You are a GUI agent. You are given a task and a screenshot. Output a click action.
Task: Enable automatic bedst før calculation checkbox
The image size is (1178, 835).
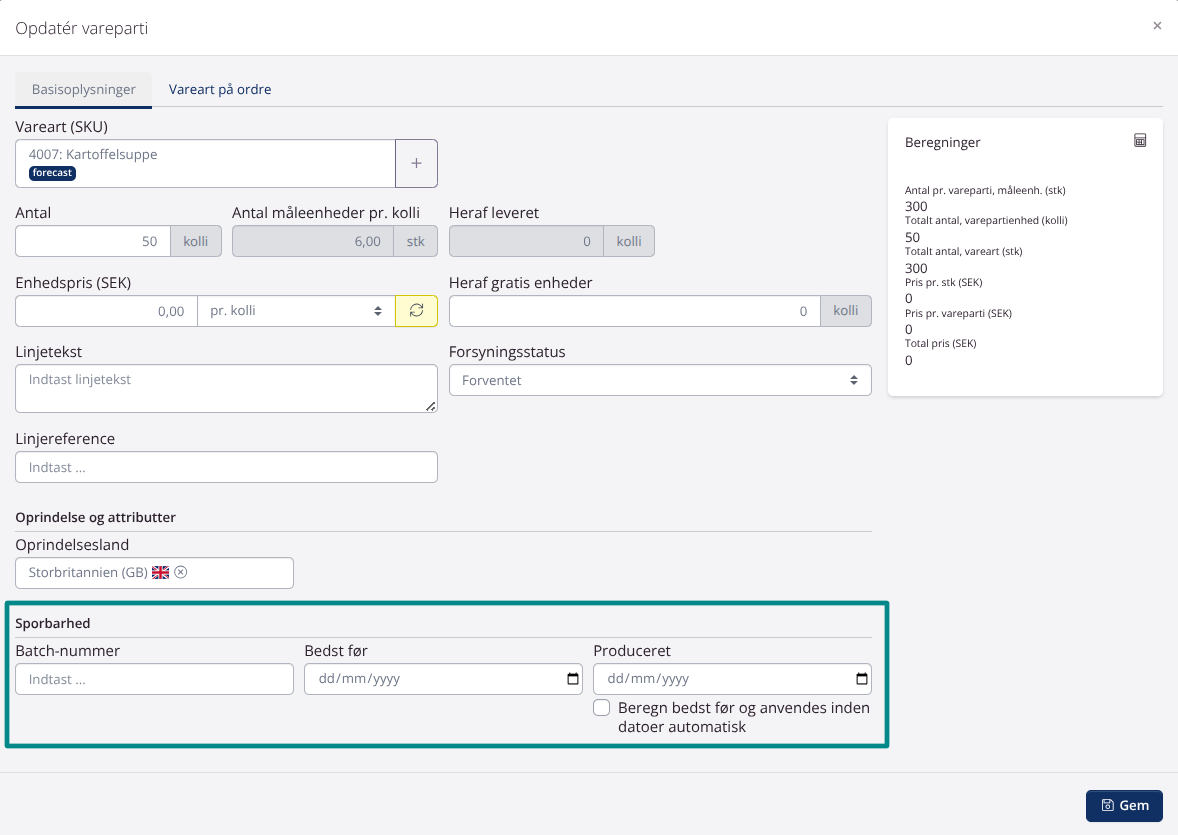[x=602, y=708]
